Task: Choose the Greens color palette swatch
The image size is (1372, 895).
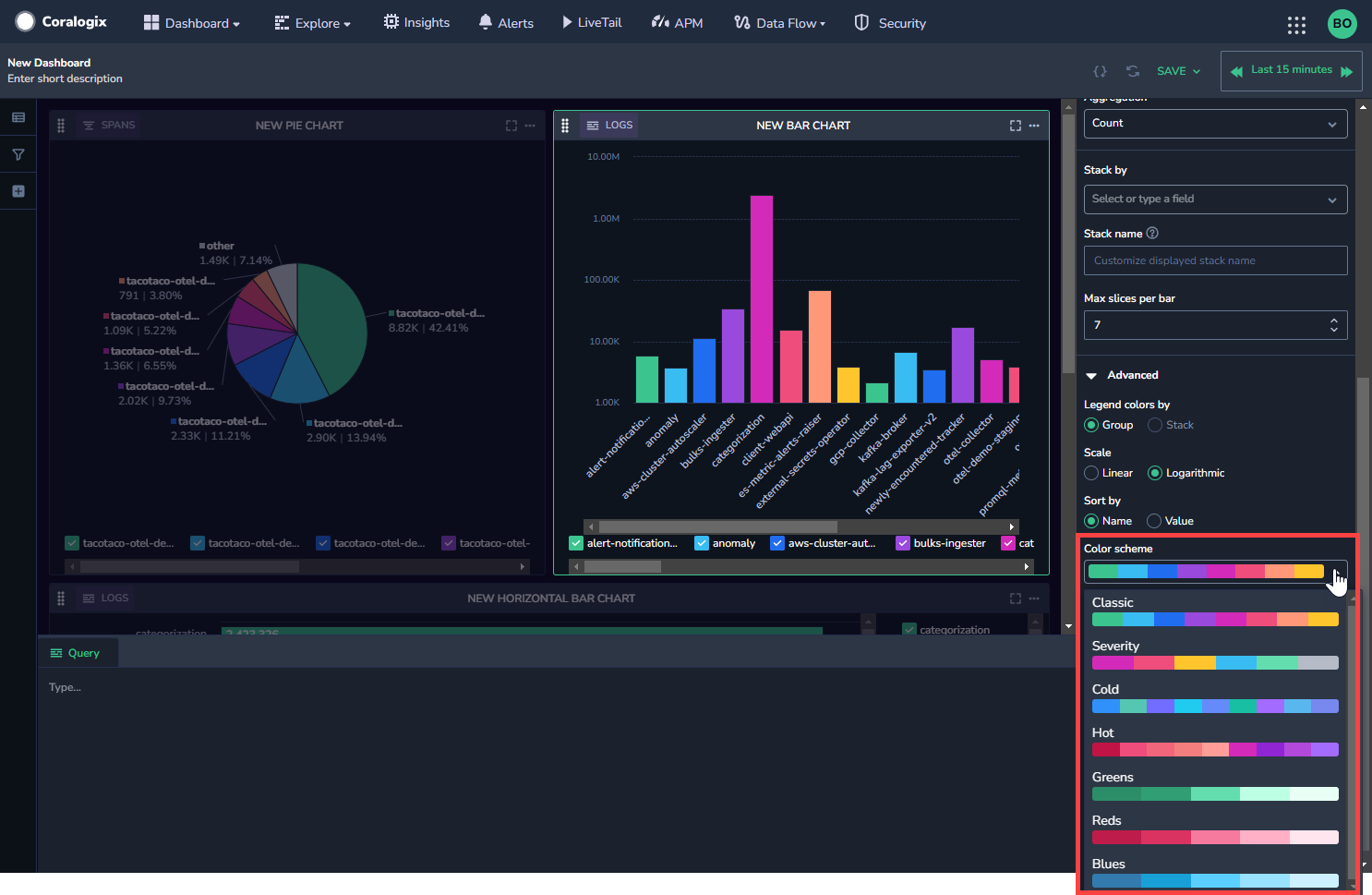Action: (x=1215, y=794)
